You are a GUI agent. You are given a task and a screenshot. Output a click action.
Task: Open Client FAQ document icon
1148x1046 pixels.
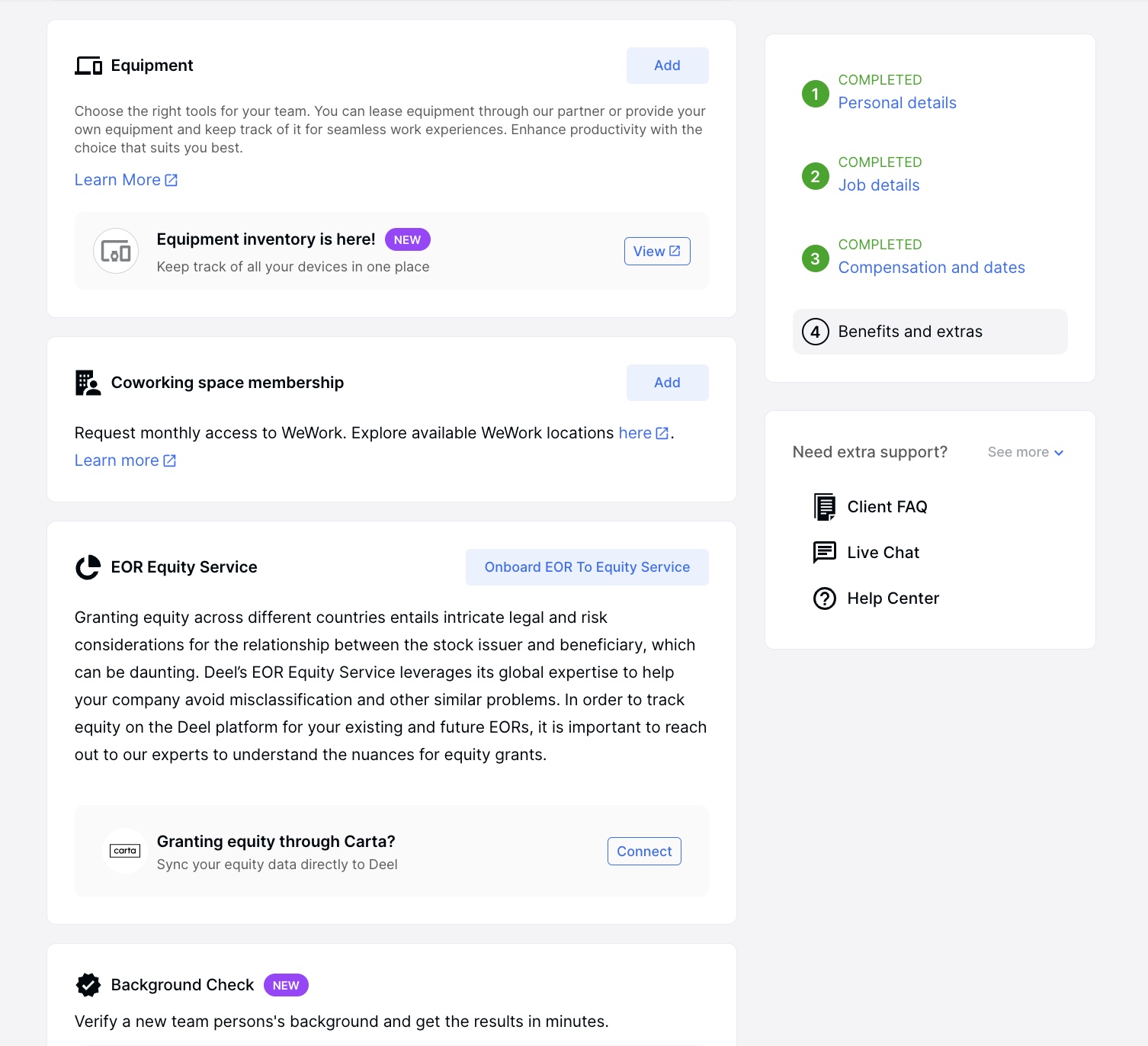(x=825, y=507)
